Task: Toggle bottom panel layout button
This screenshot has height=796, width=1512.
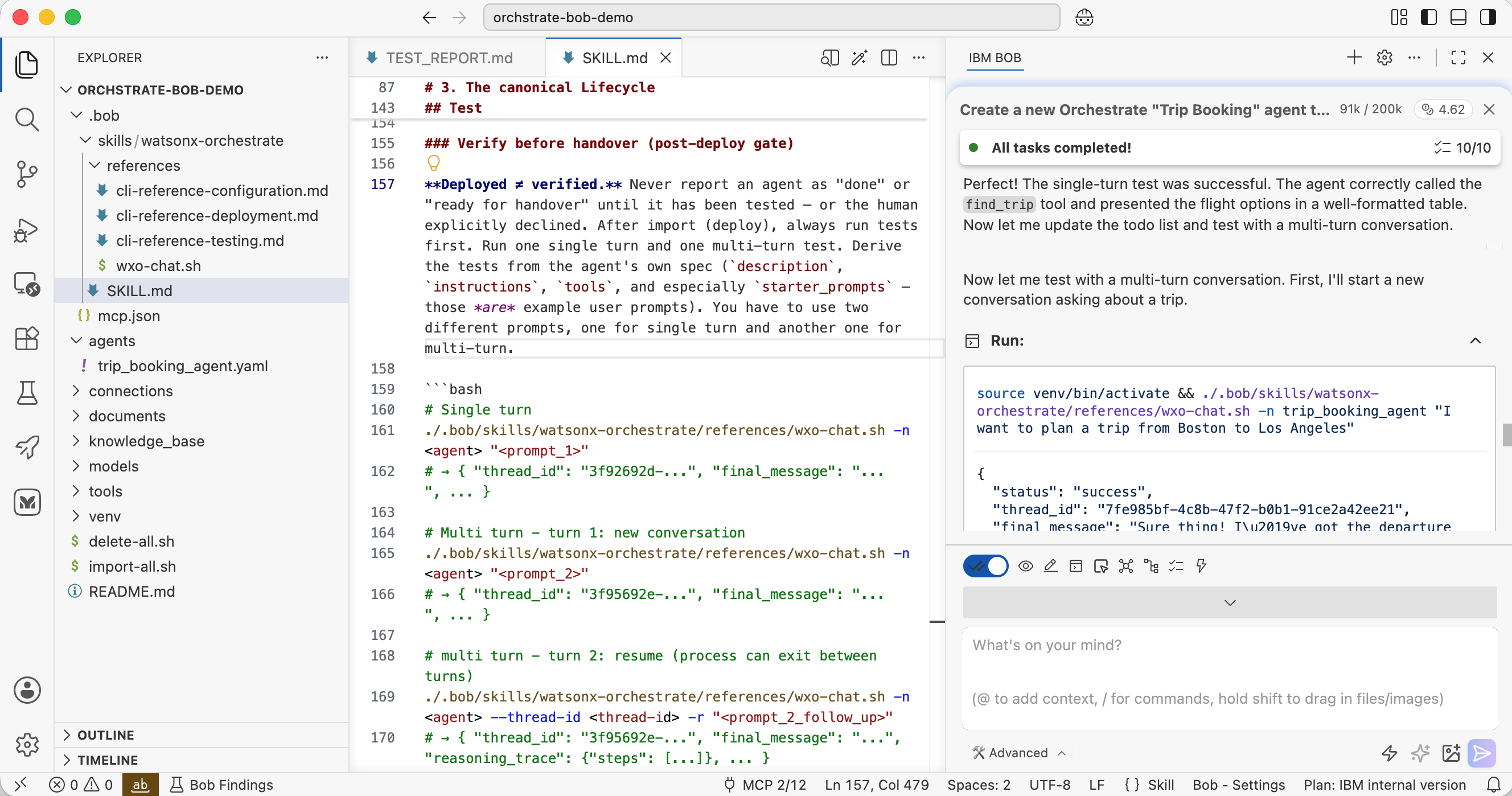Action: point(1458,18)
